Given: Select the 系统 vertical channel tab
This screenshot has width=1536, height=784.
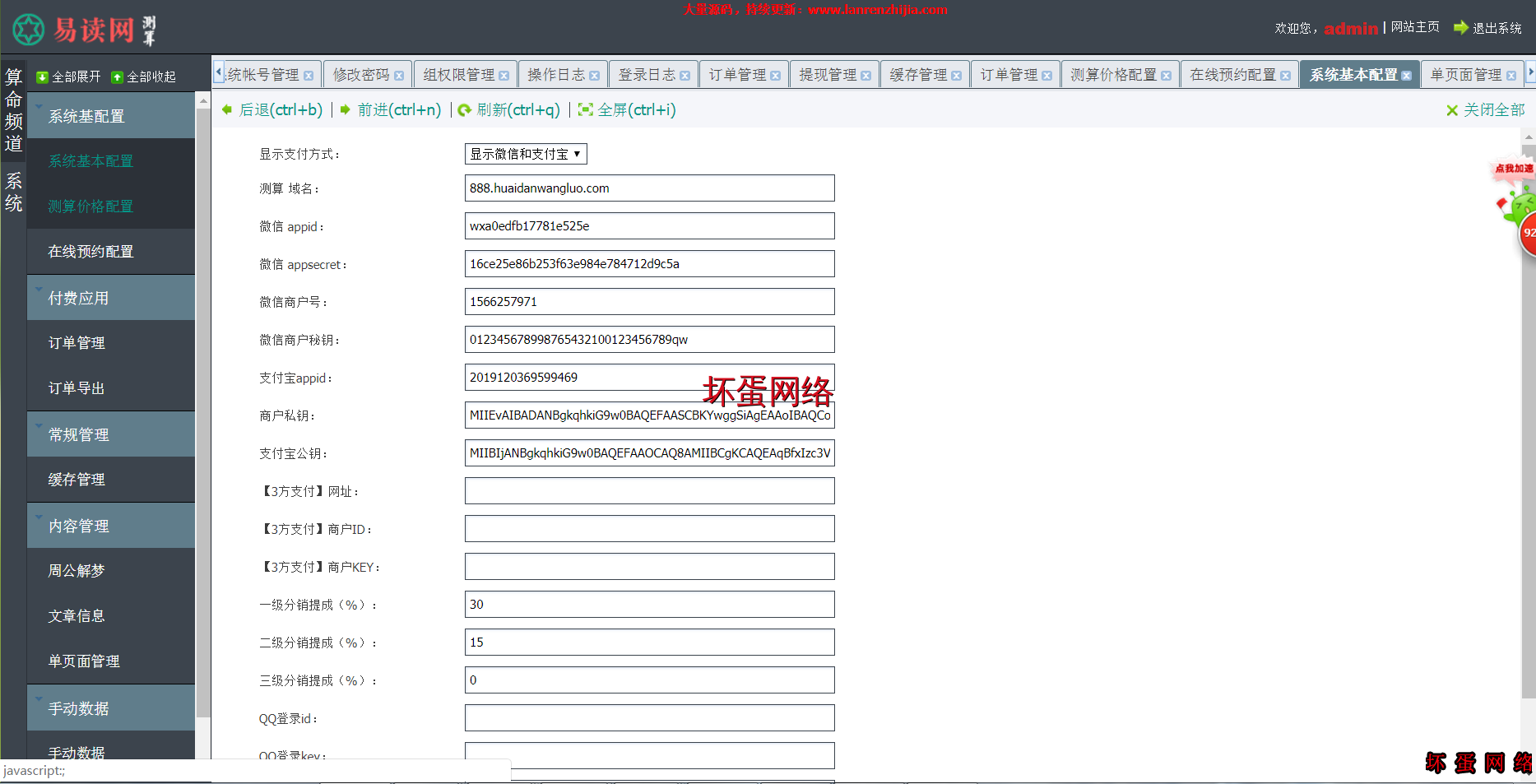Looking at the screenshot, I should (14, 193).
